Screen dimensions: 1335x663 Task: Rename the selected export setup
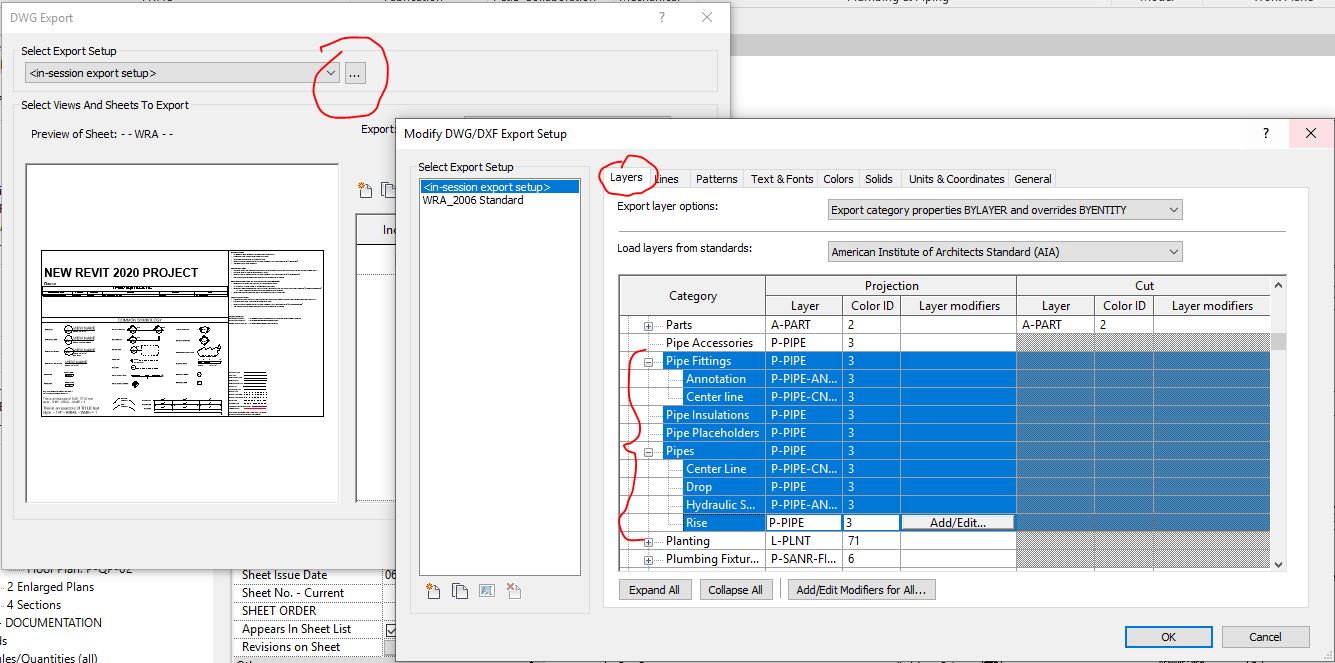(486, 590)
